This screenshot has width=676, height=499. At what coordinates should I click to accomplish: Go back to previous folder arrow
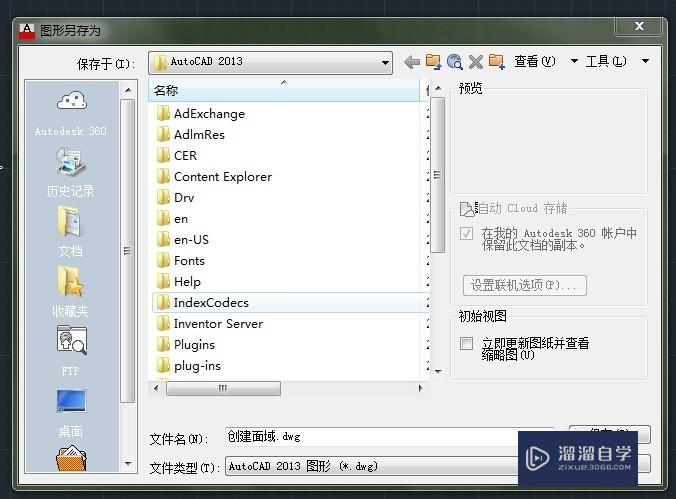(412, 62)
